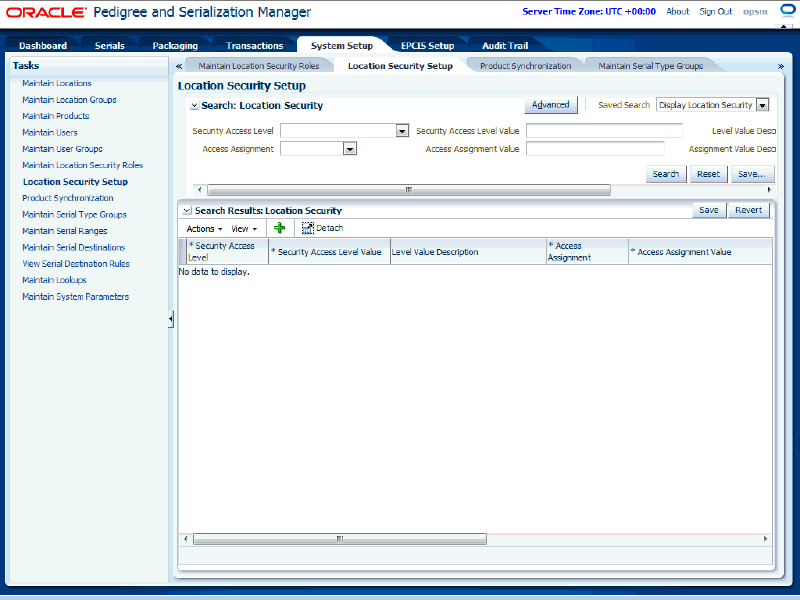This screenshot has width=800, height=600.
Task: Open the Maintain Serial Type Groups subtab
Action: click(651, 66)
